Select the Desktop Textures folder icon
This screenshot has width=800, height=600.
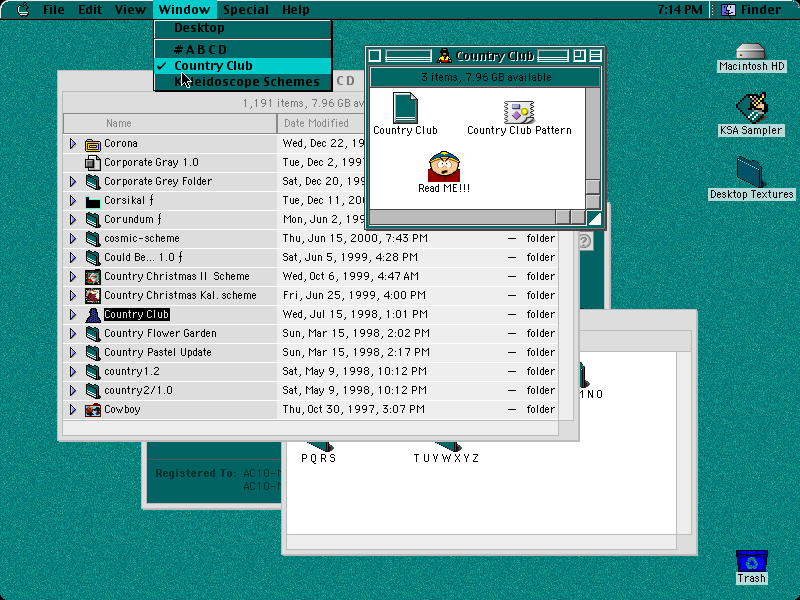[749, 172]
